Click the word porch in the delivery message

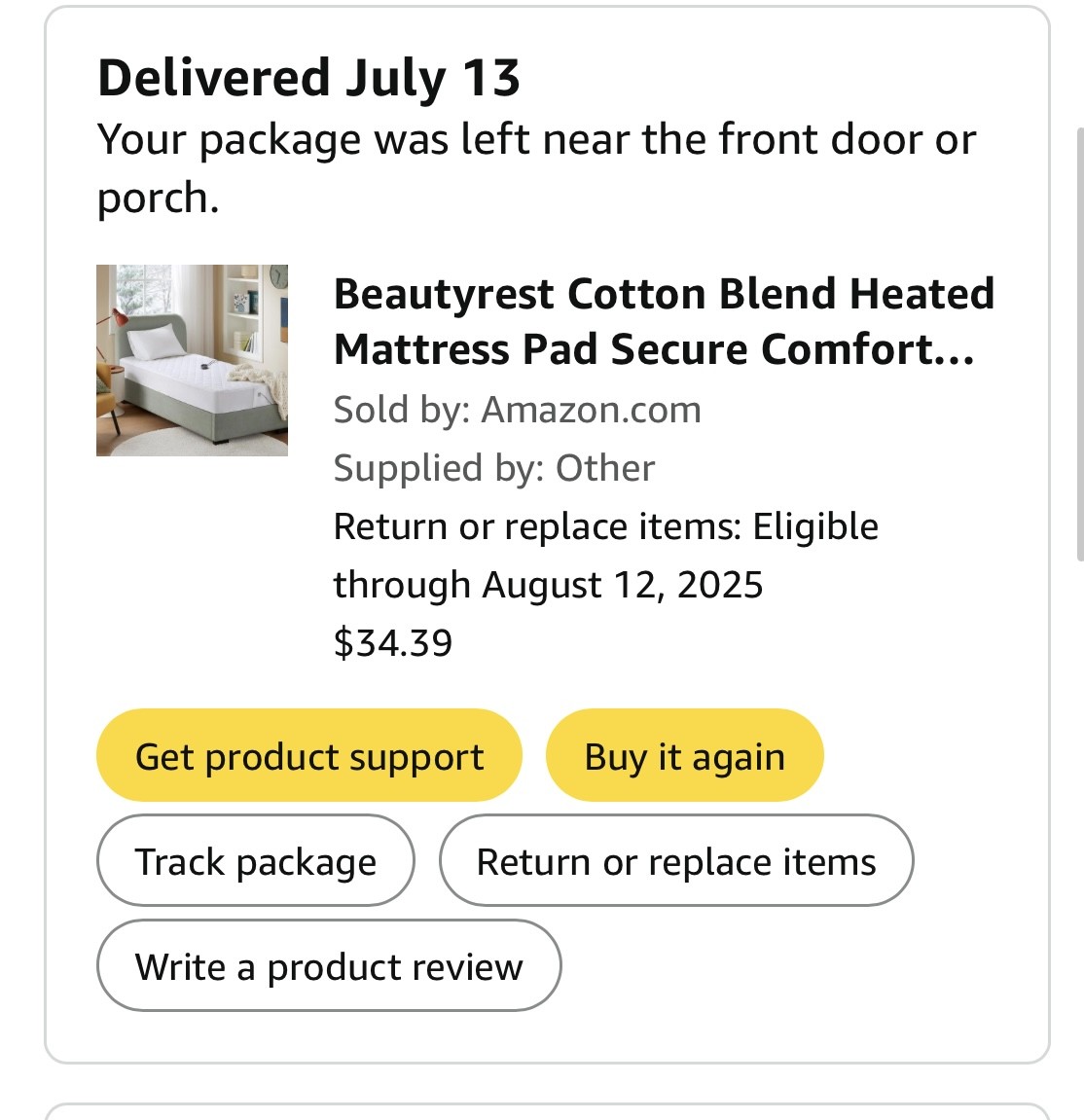[158, 198]
